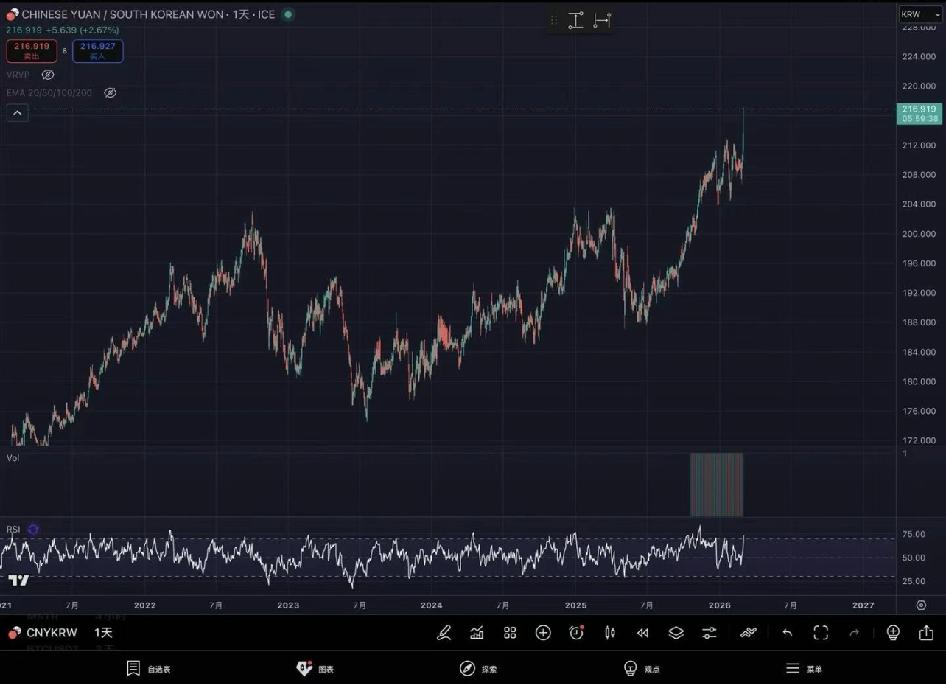Screen dimensions: 946x684
Task: Open the indicators chart icon
Action: 477,632
